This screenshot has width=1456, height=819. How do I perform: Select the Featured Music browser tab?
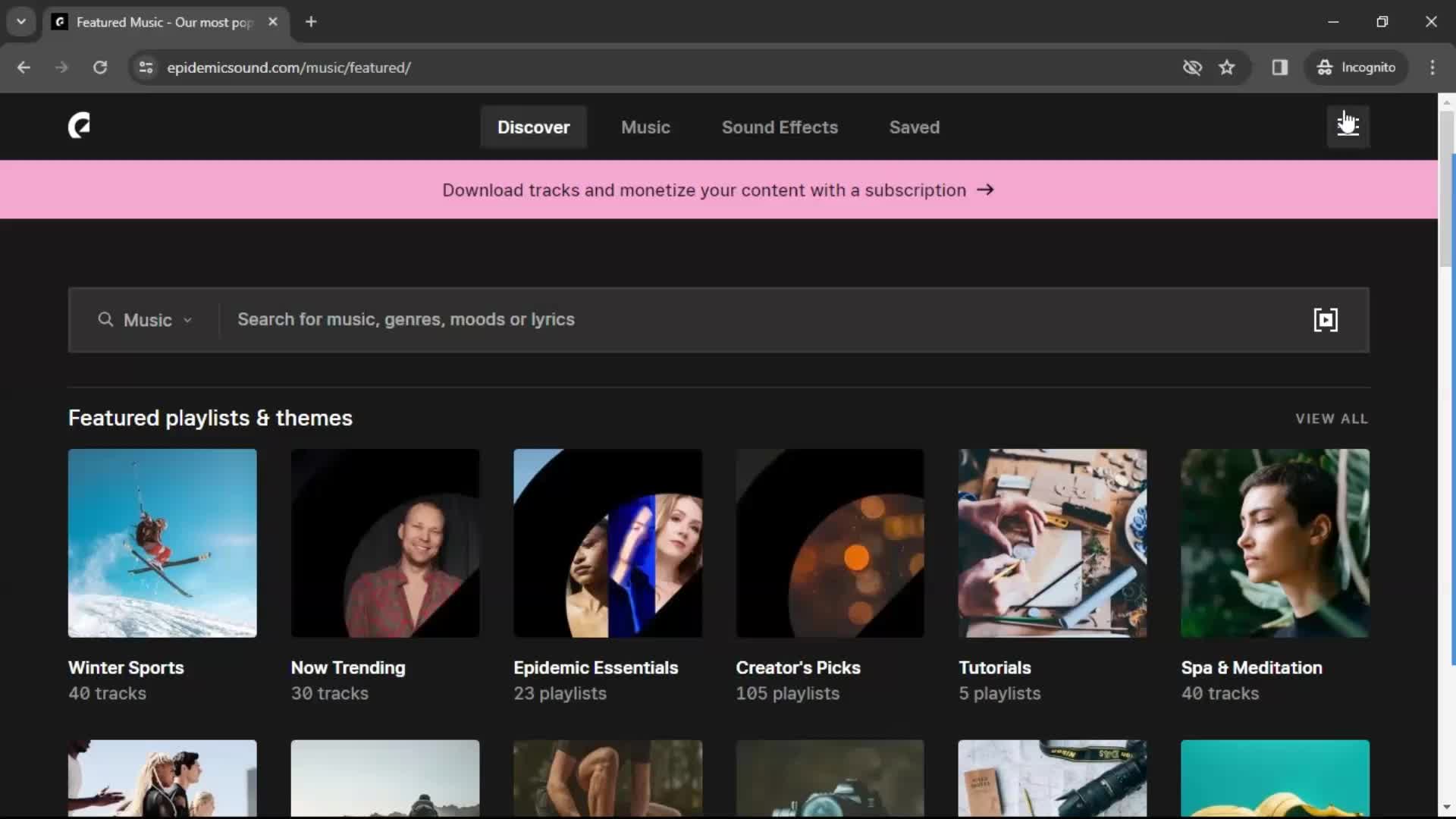[165, 22]
